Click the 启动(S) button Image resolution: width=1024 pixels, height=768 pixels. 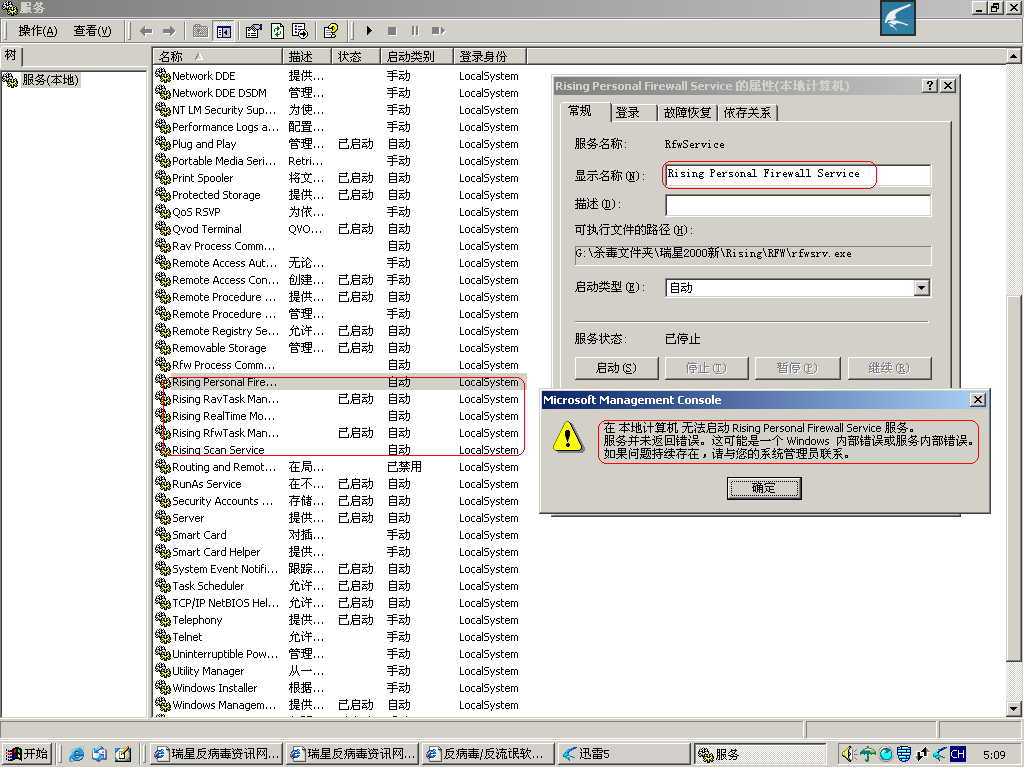click(x=615, y=368)
